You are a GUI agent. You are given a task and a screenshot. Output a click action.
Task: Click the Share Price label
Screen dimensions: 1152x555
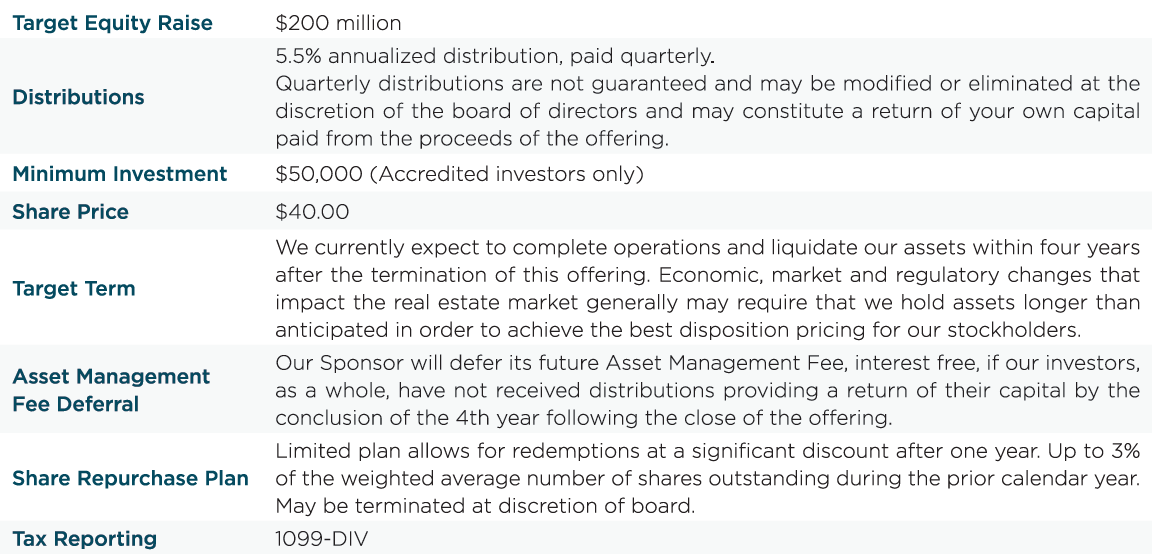[70, 212]
